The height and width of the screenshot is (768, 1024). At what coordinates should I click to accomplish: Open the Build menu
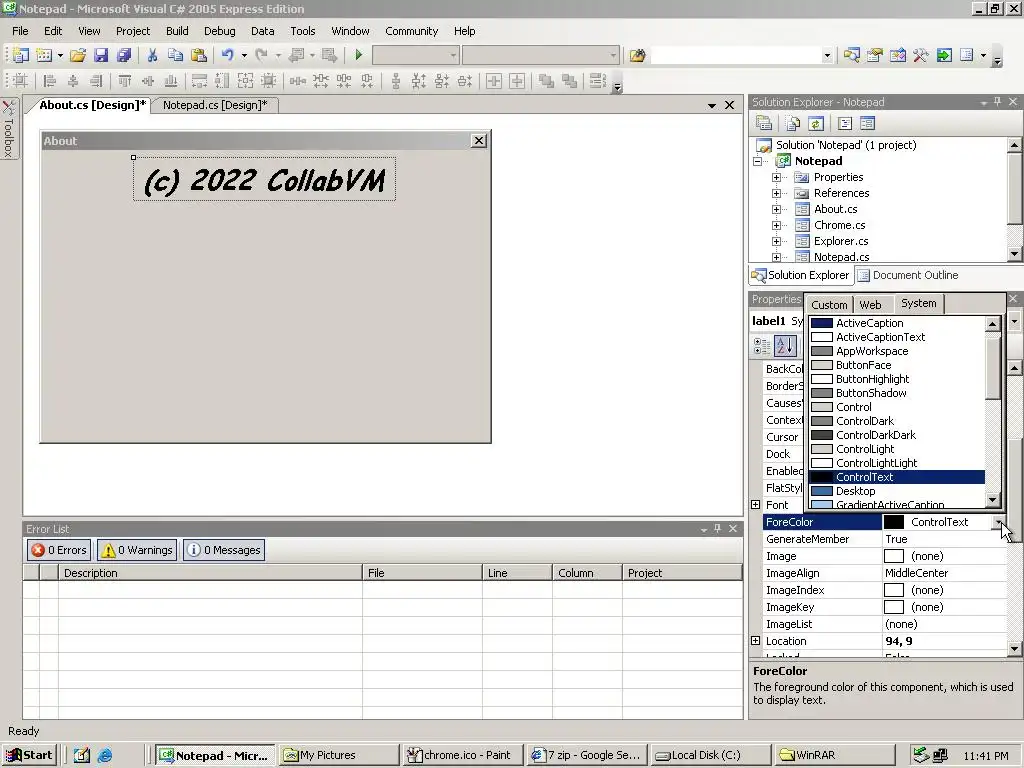(177, 31)
